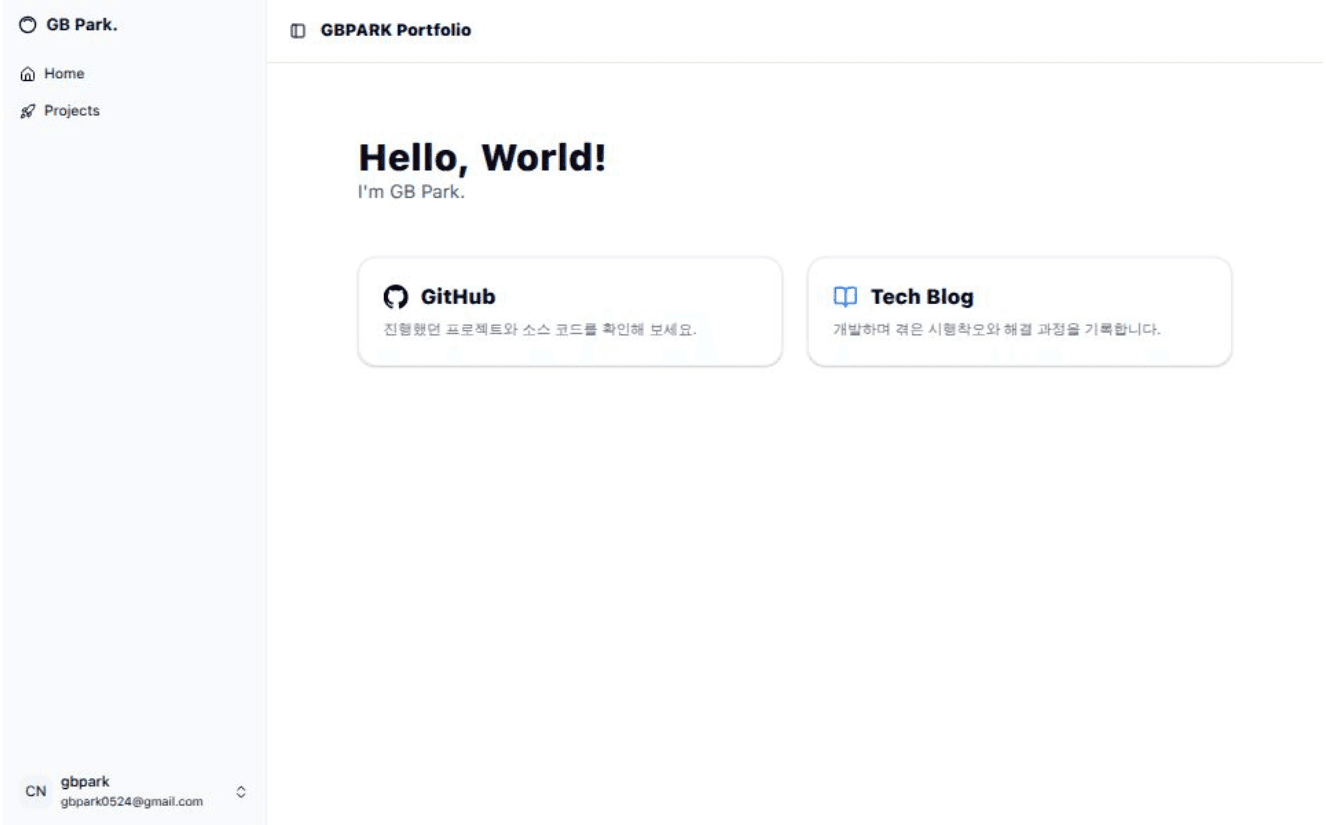Click the Projects rocket icon
The width and height of the screenshot is (1326, 825).
28,111
